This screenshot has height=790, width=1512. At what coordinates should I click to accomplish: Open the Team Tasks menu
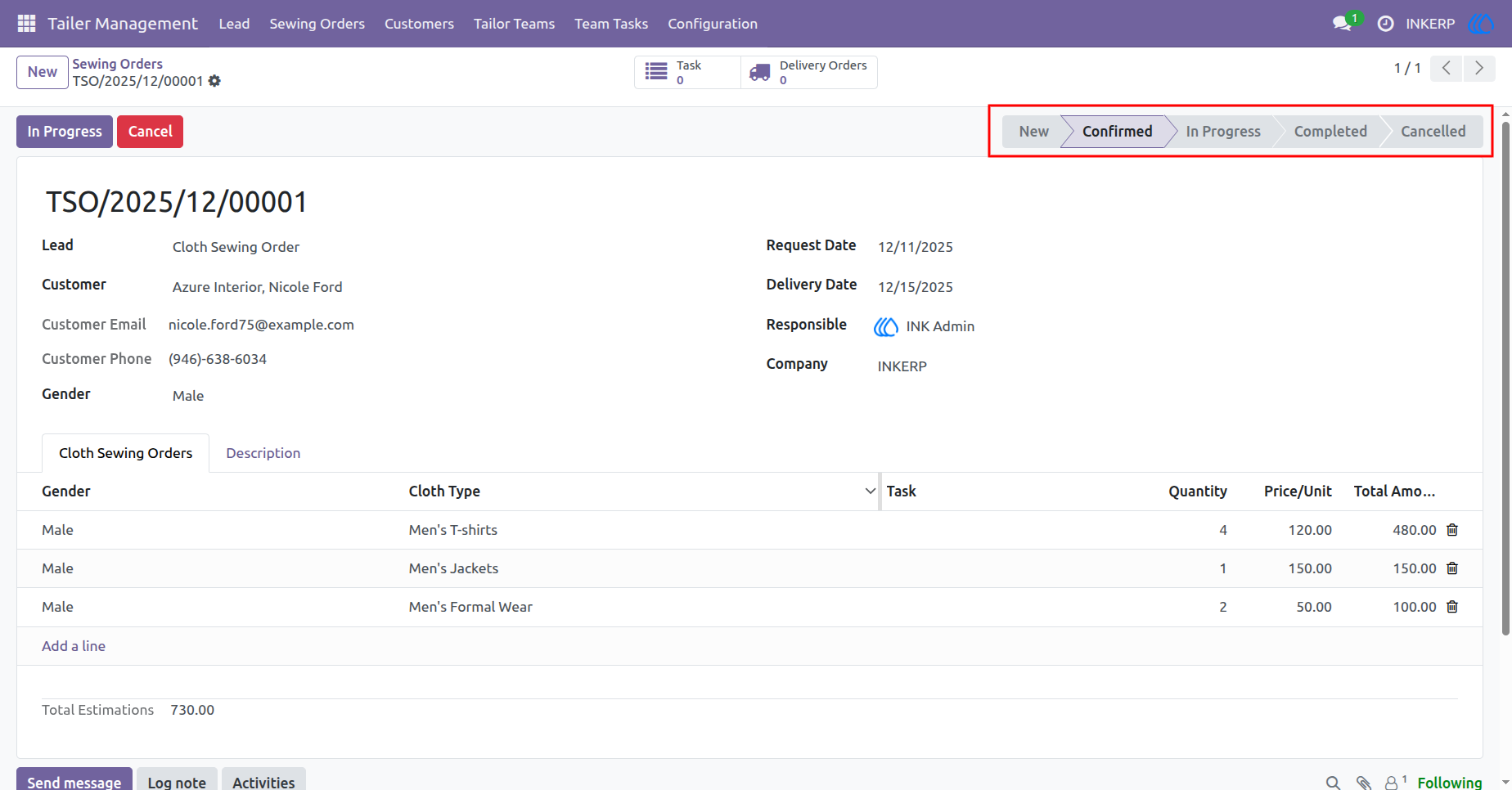(611, 24)
